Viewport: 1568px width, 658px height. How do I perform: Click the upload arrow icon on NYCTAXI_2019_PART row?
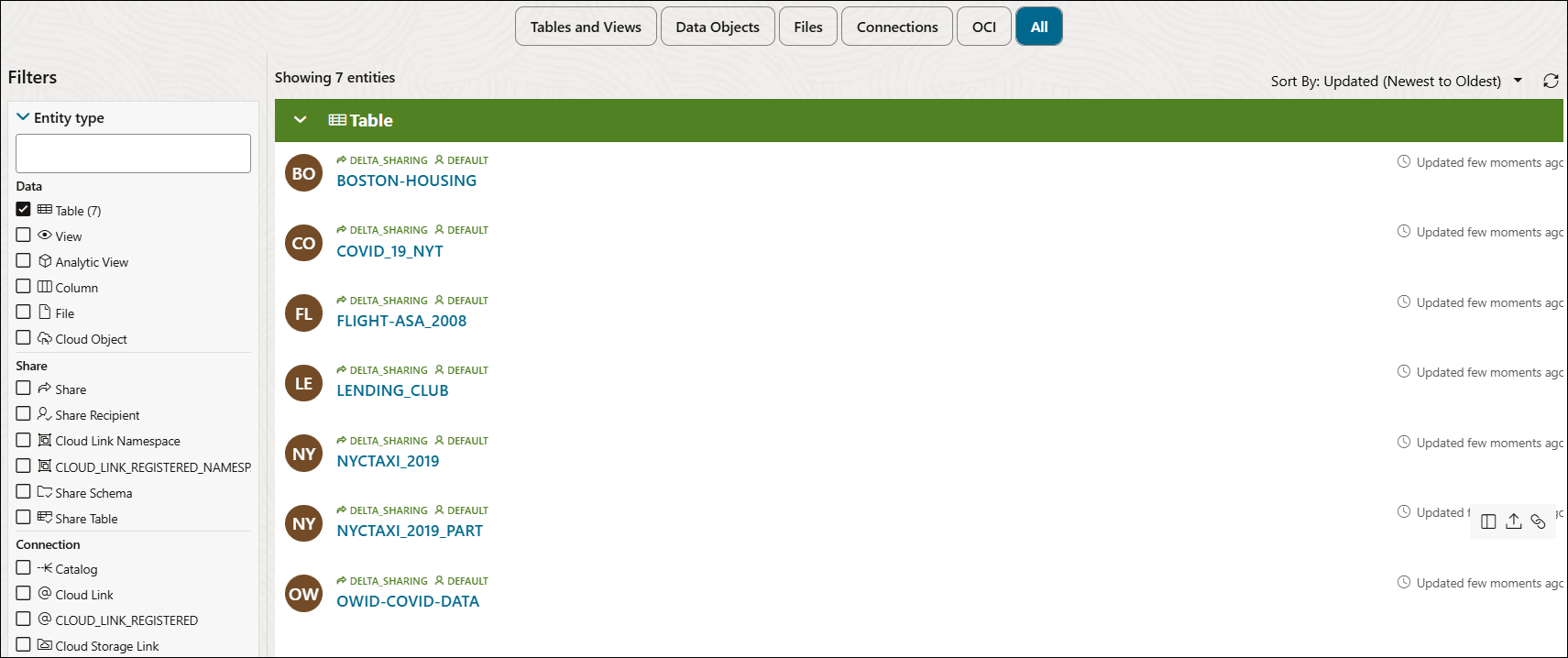pos(1514,521)
